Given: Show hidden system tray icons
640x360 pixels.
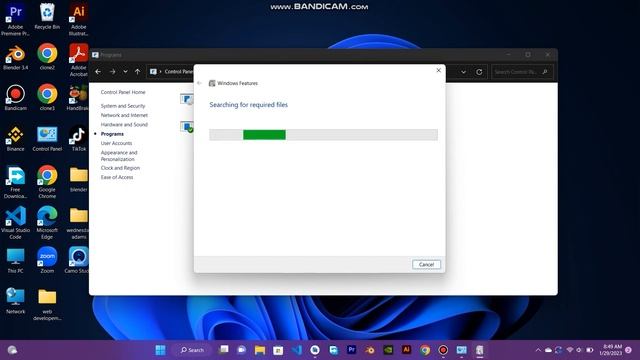Looking at the screenshot, I should pyautogui.click(x=538, y=350).
